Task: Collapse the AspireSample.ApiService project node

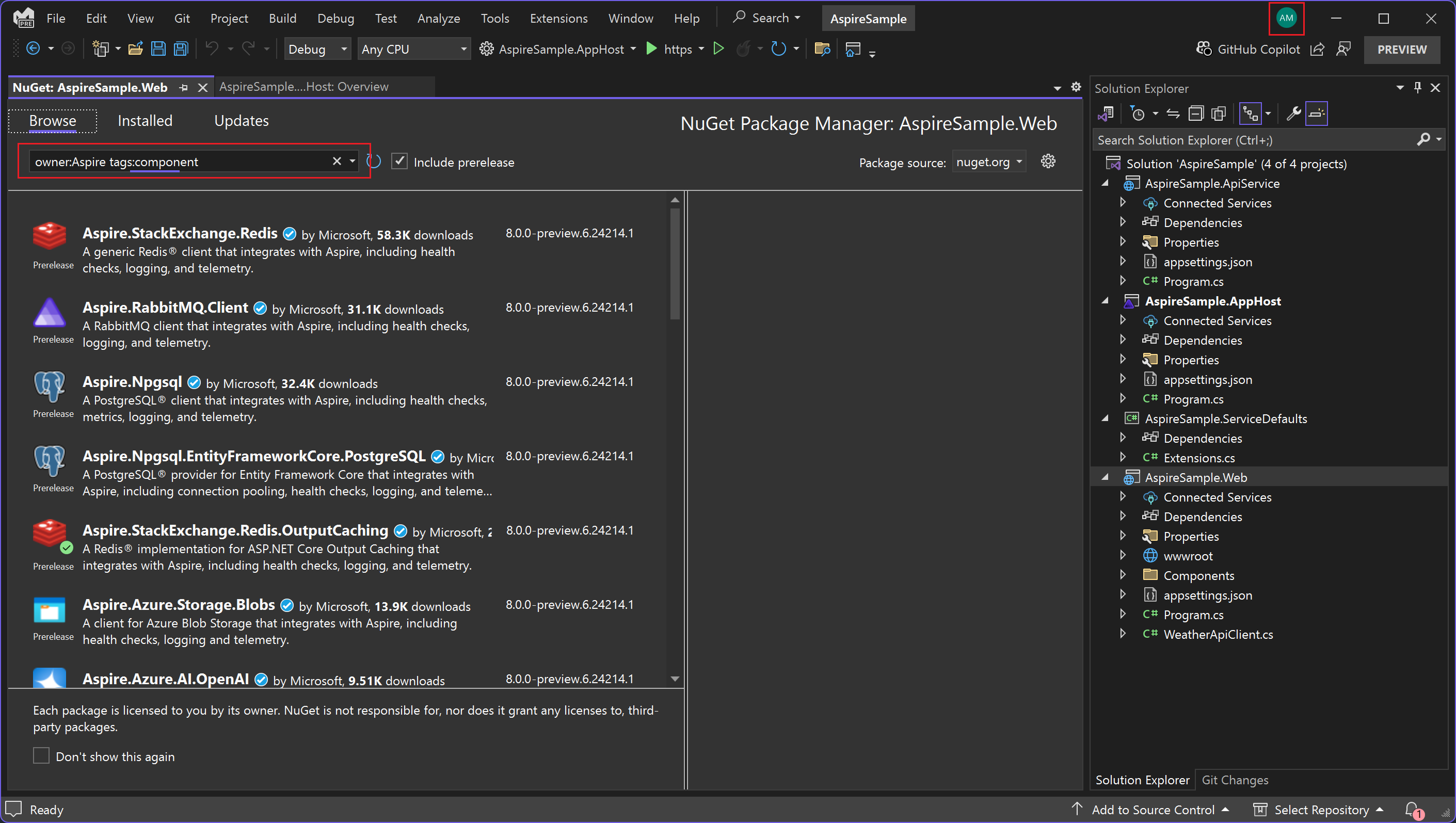Action: click(x=1105, y=183)
